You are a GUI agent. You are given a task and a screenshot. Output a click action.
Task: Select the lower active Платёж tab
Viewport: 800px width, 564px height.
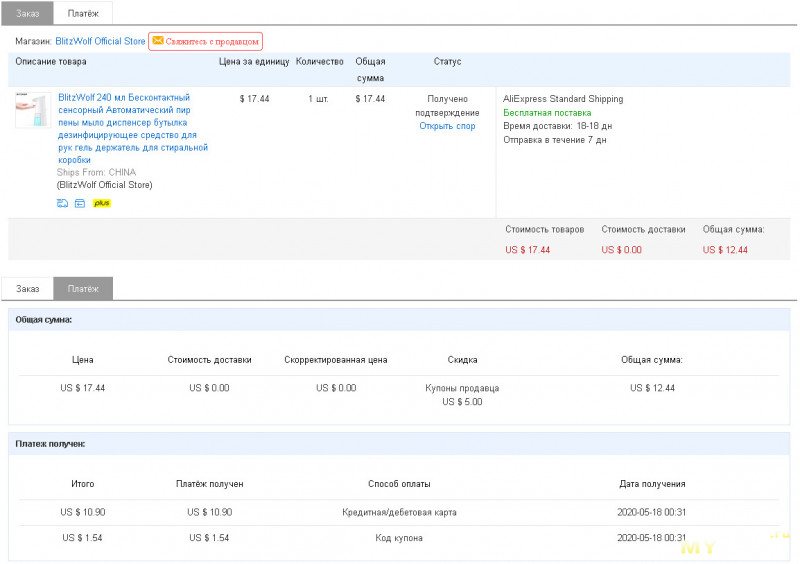(x=83, y=289)
